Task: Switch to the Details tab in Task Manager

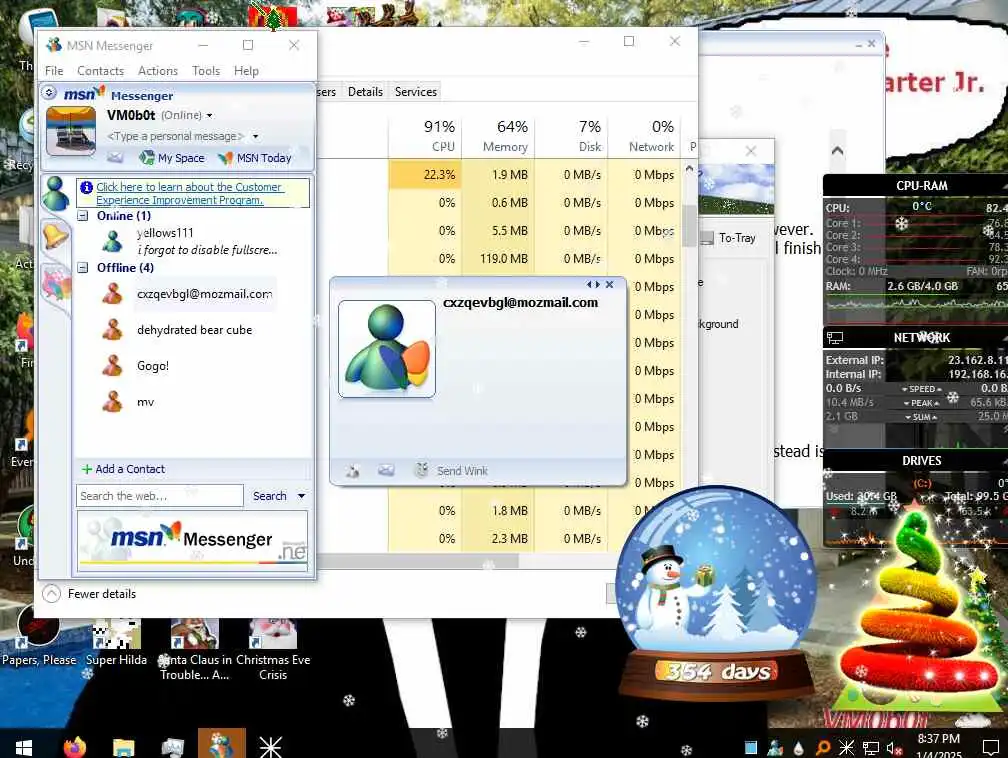Action: coord(365,92)
